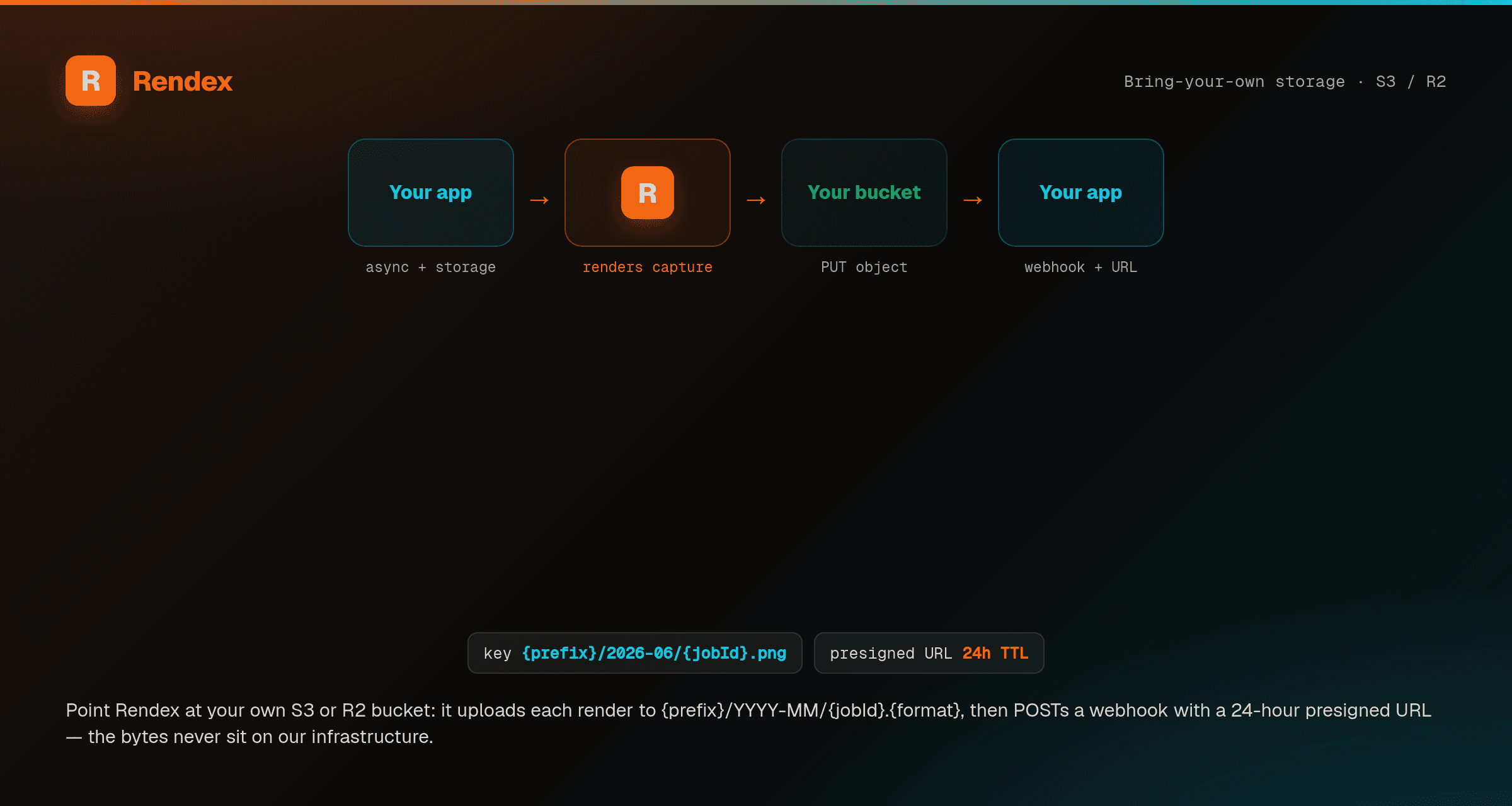
Task: Select the 'Your app' card above 'webhook + URL'
Action: coord(1081,193)
